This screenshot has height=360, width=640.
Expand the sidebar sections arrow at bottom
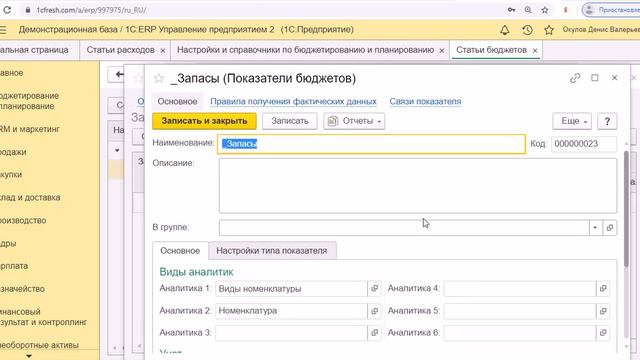tap(29, 356)
